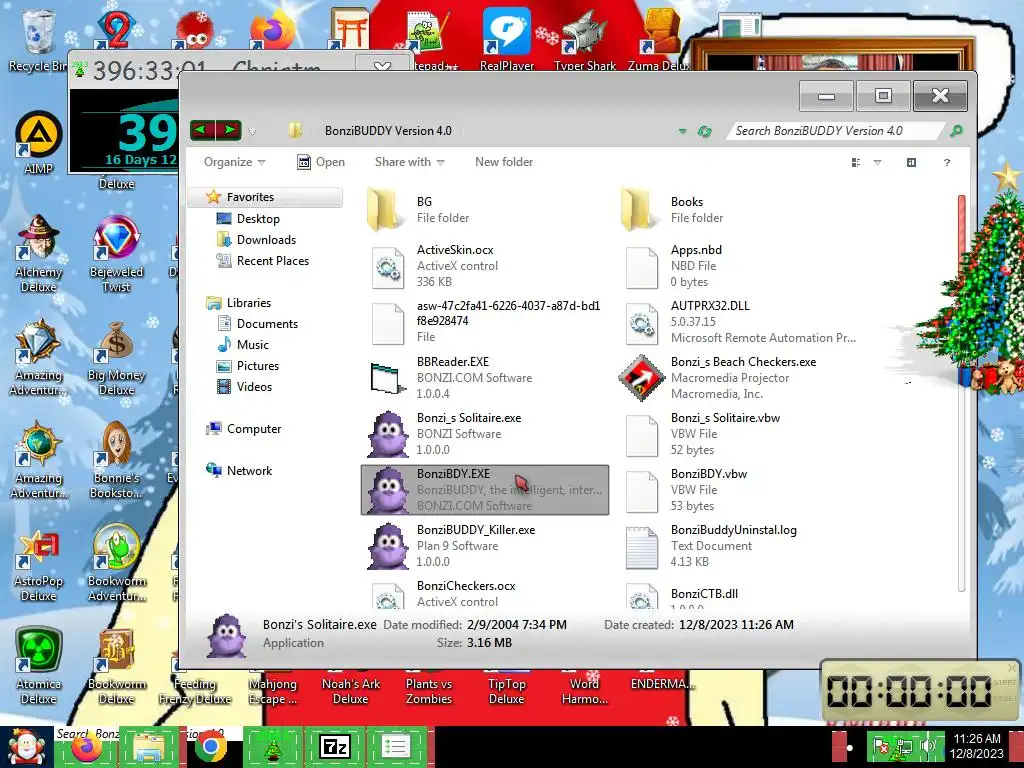Open the Atomica Deluxe desktop shortcut

(39, 666)
